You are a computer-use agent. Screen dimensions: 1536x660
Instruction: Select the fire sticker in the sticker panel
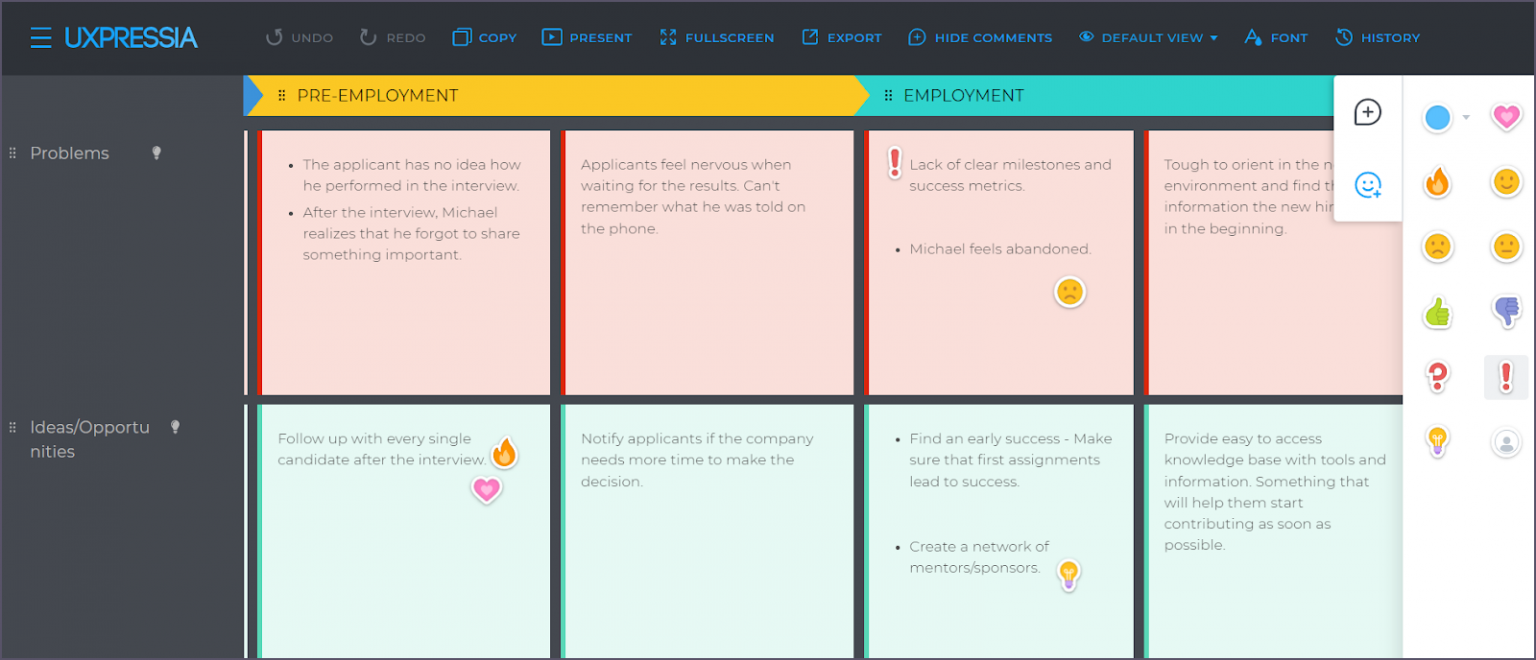[x=1437, y=183]
